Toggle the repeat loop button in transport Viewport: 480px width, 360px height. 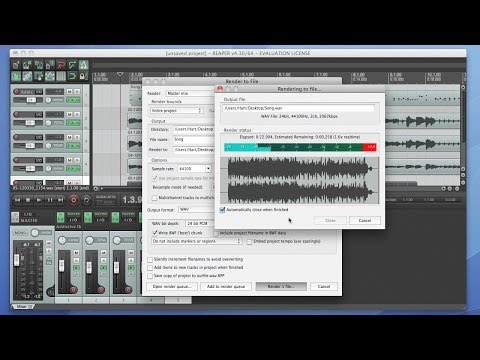[86, 200]
